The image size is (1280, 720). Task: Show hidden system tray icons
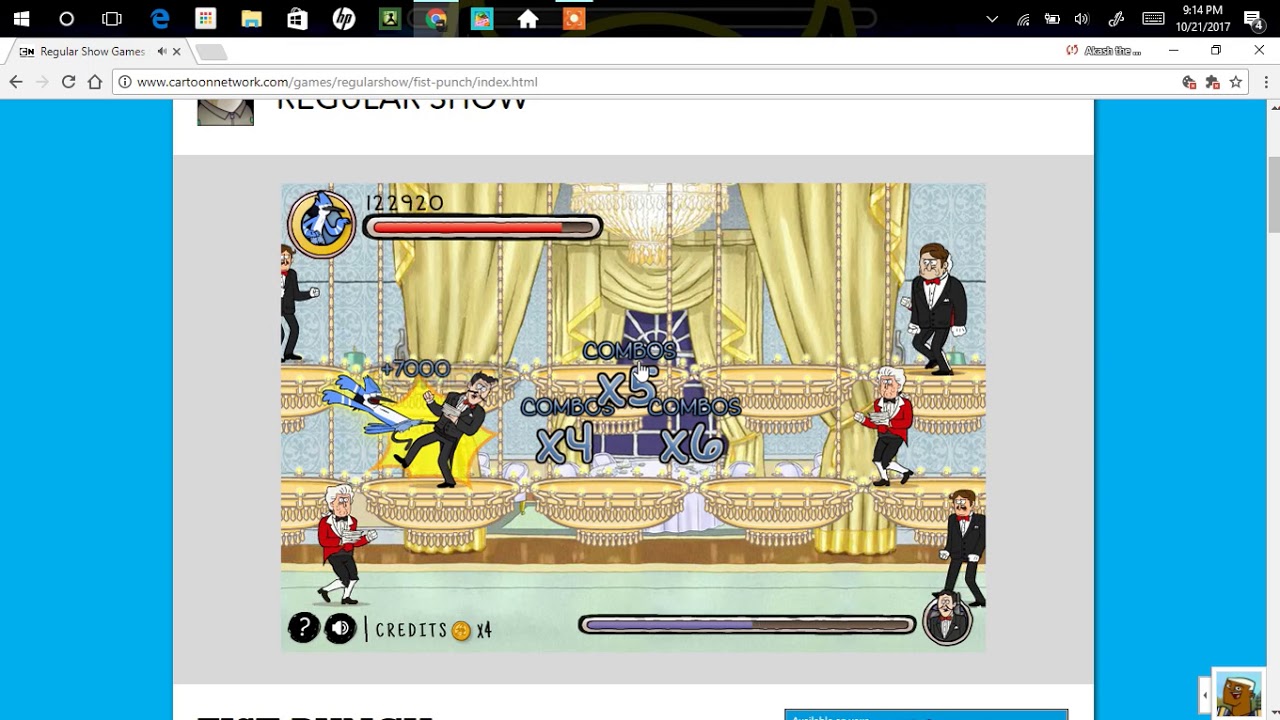(x=992, y=18)
